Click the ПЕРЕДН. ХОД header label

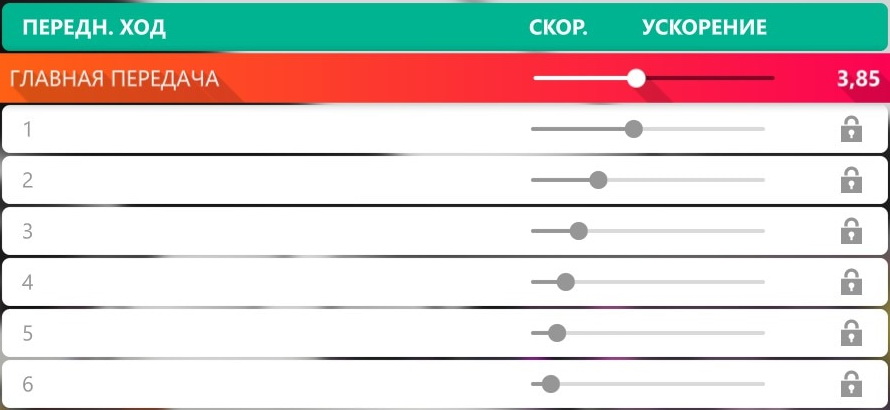pos(94,26)
